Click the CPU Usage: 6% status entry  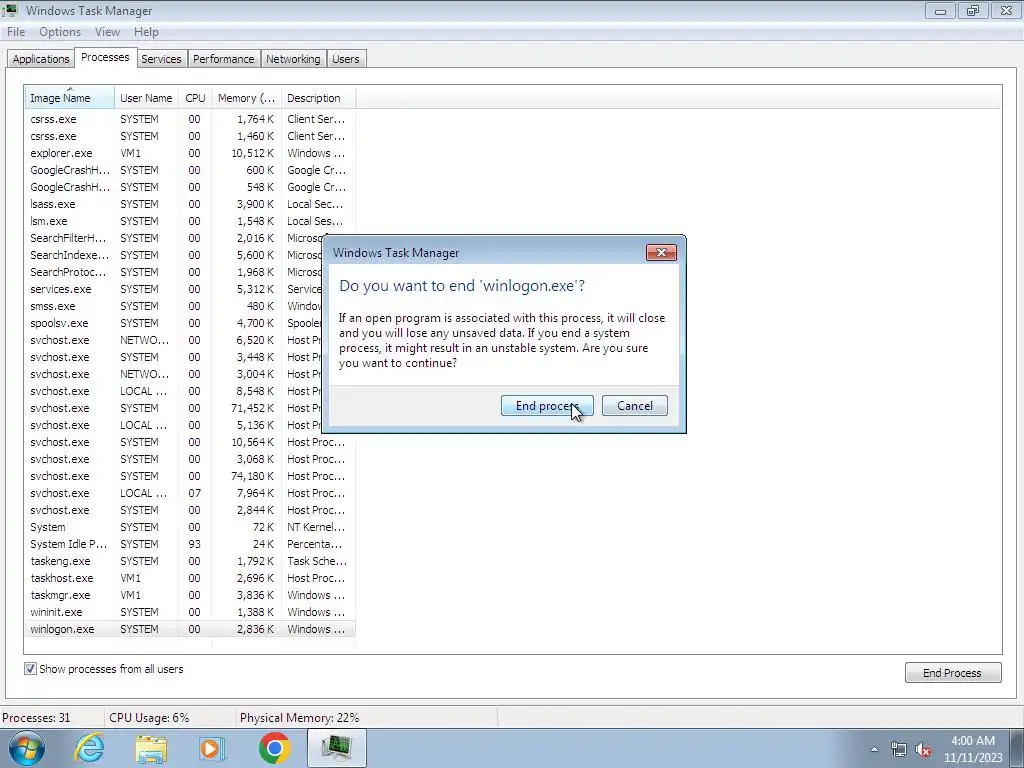pos(149,718)
